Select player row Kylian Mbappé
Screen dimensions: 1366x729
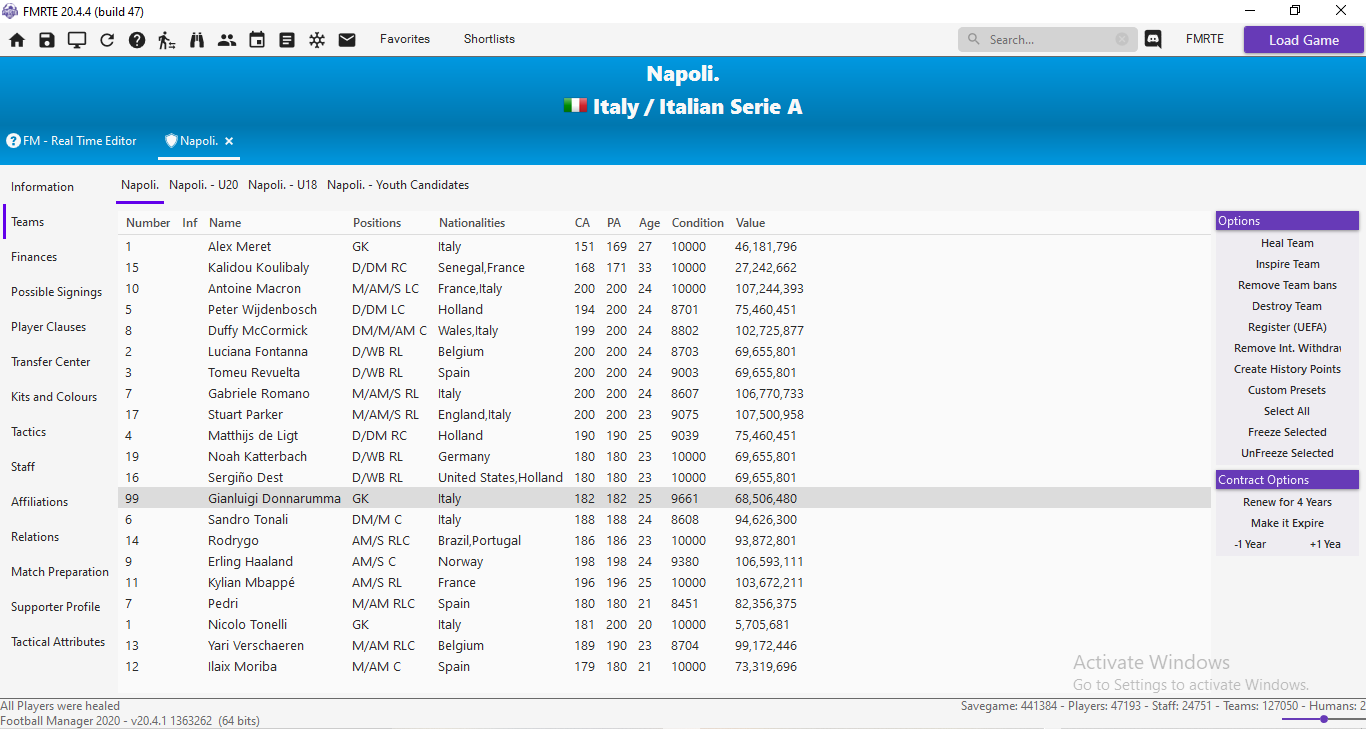664,583
